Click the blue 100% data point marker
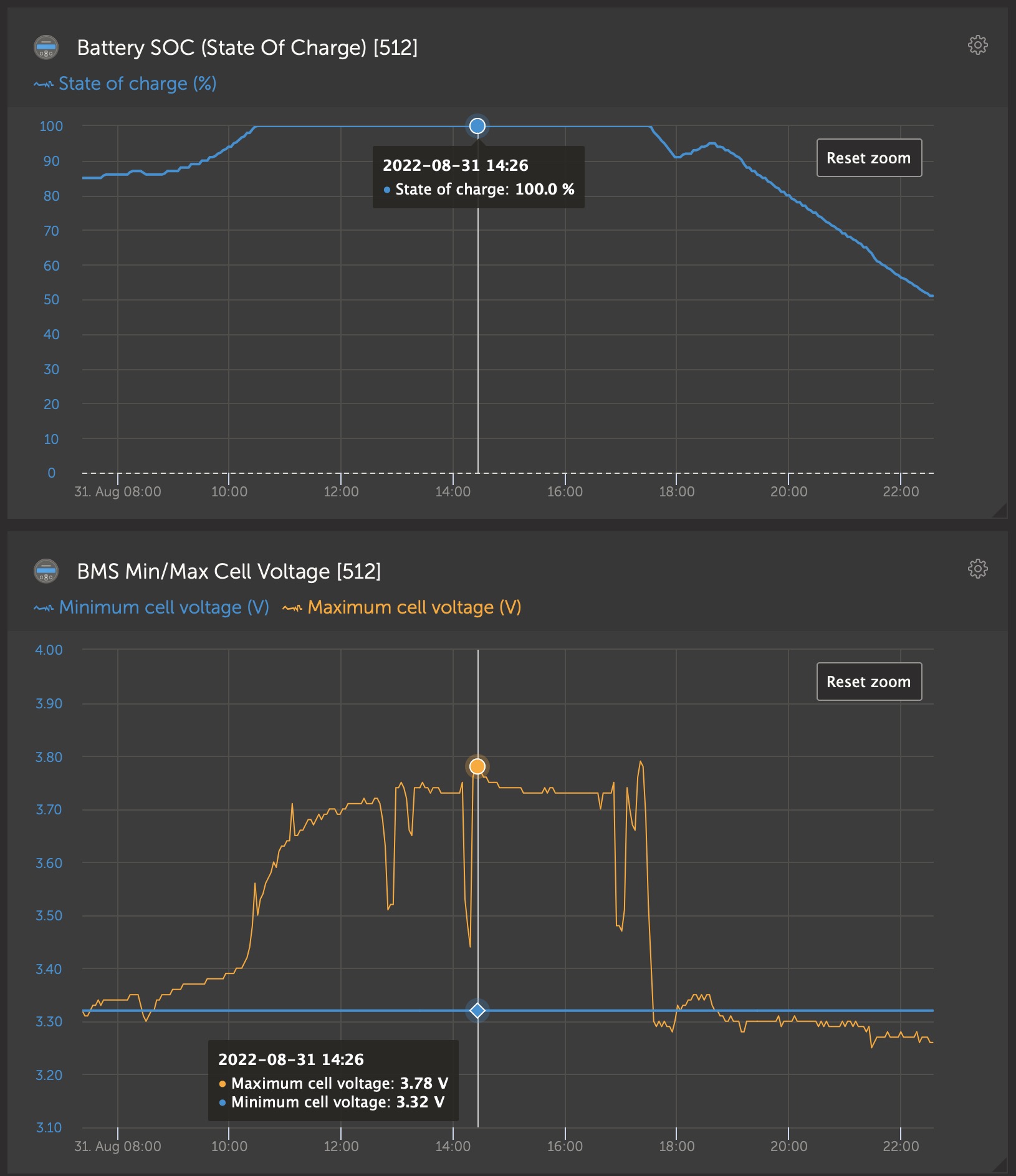This screenshot has height=1176, width=1016. (477, 126)
